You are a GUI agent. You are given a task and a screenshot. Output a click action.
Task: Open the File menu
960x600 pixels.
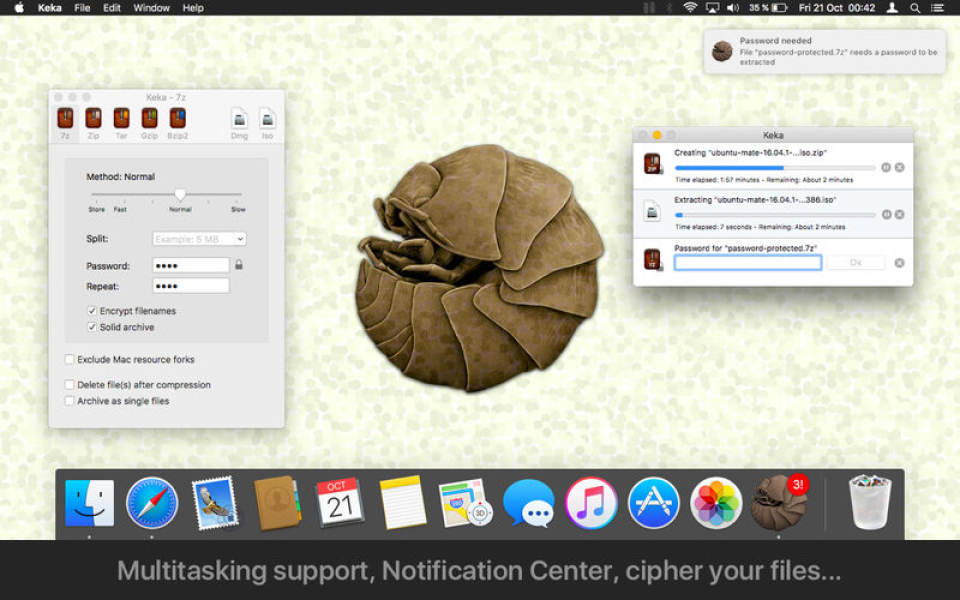pos(82,8)
